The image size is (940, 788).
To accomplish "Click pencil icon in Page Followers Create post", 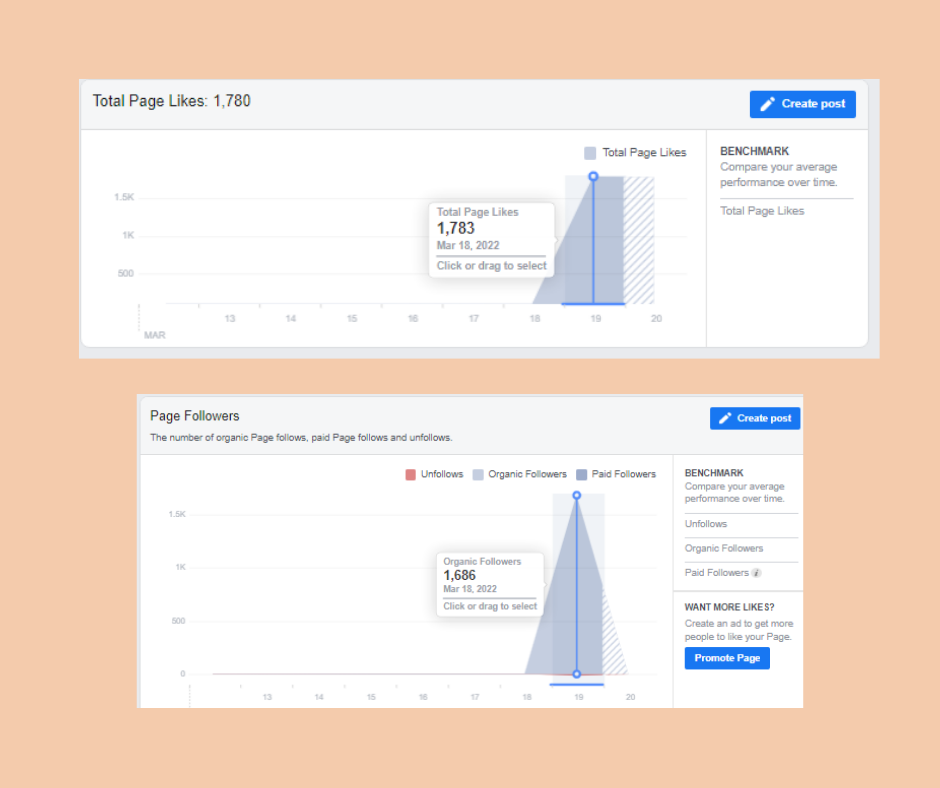I will point(725,419).
